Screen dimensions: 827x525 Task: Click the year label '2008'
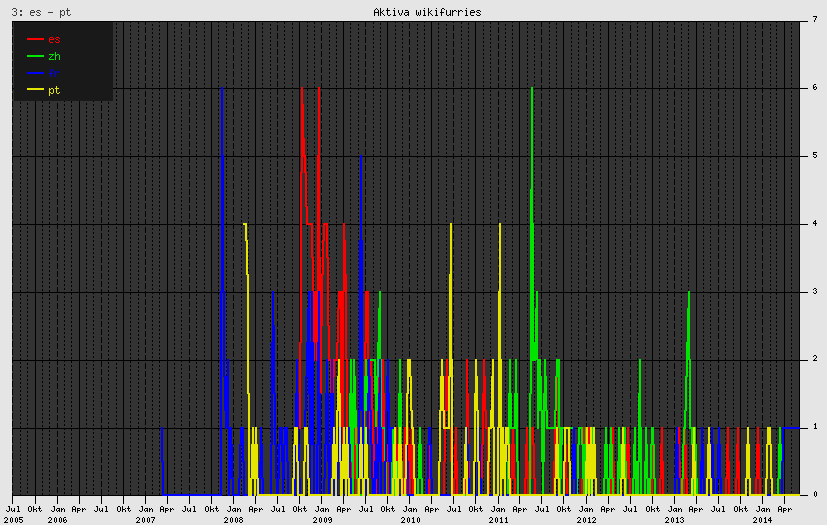(234, 520)
